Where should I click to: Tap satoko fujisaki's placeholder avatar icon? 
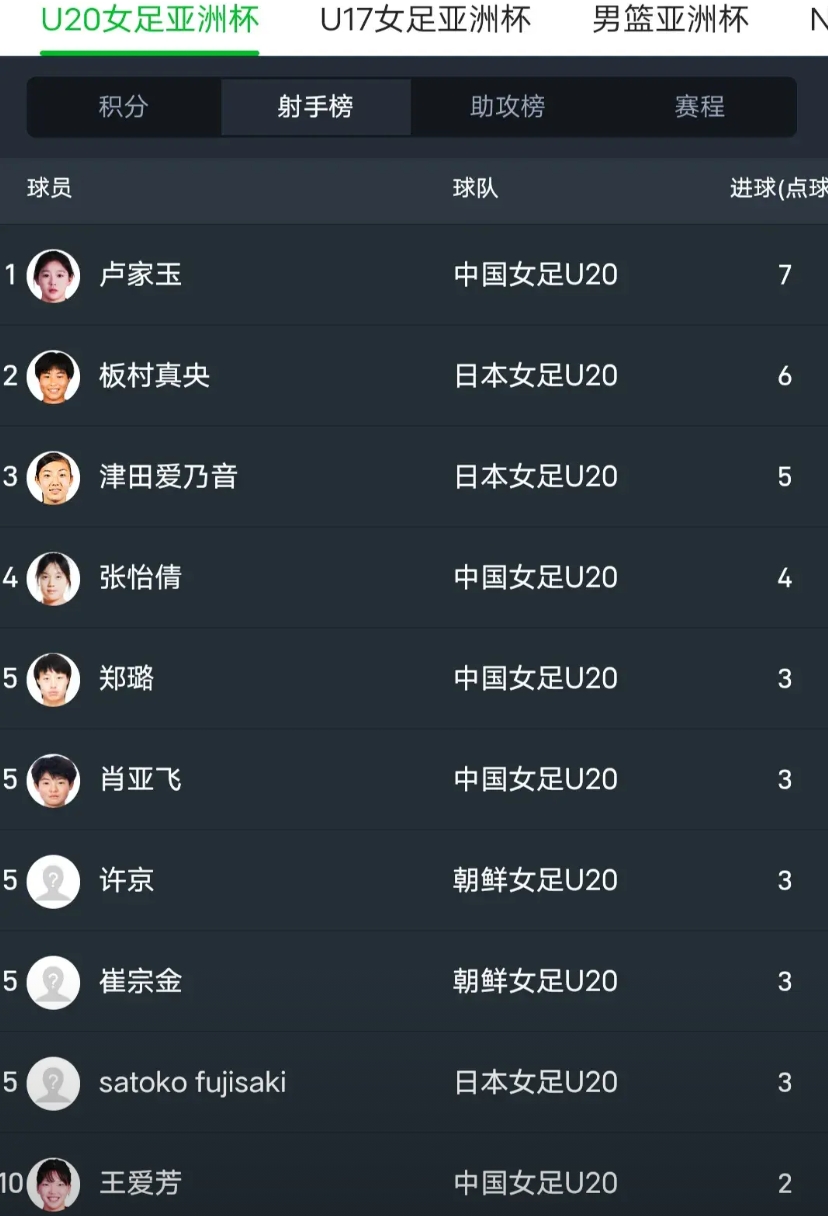tap(53, 1083)
